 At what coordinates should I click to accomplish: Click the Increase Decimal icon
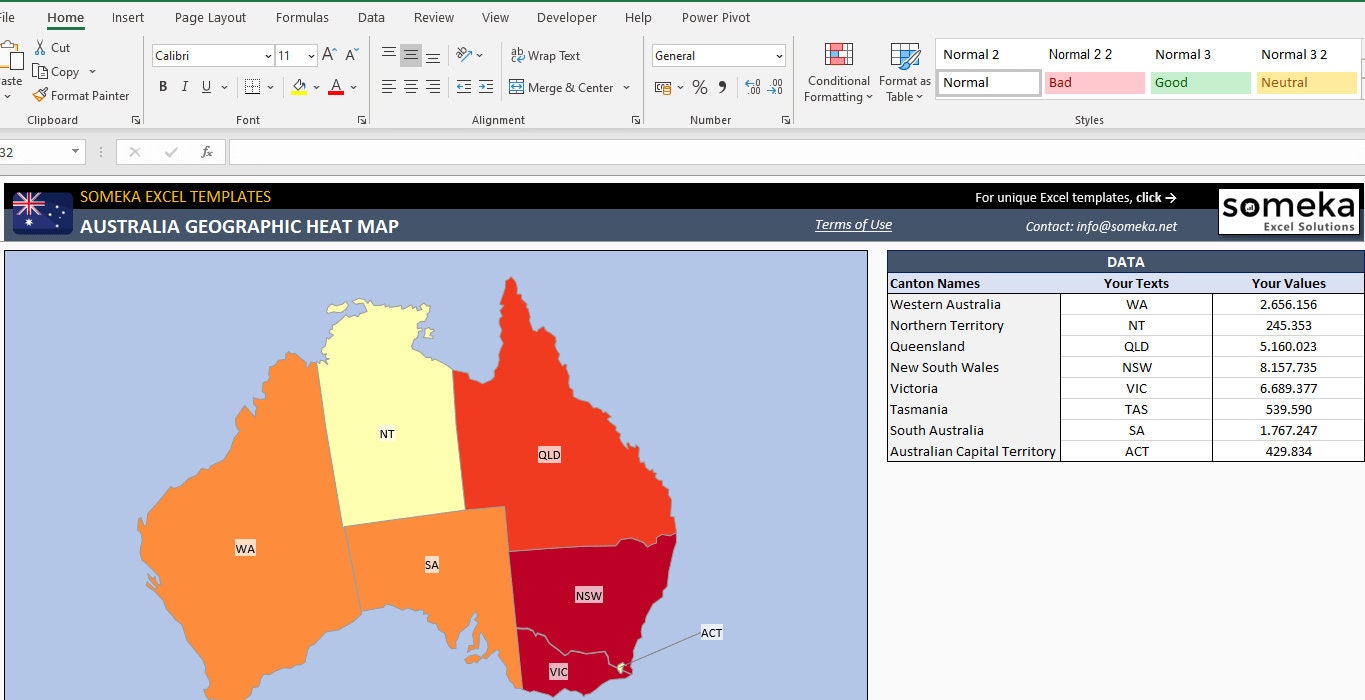pos(753,87)
